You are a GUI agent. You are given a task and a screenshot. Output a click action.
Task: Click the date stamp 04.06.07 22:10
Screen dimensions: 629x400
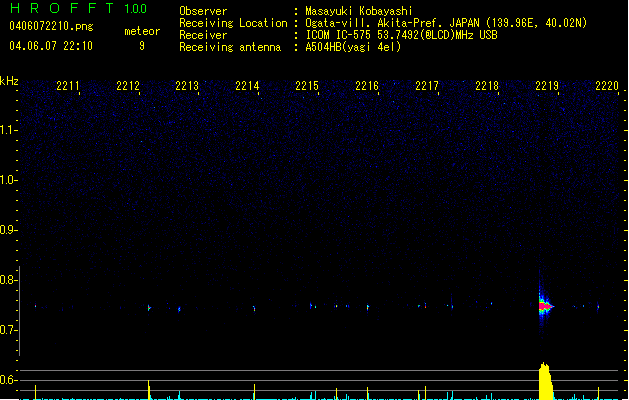click(51, 46)
